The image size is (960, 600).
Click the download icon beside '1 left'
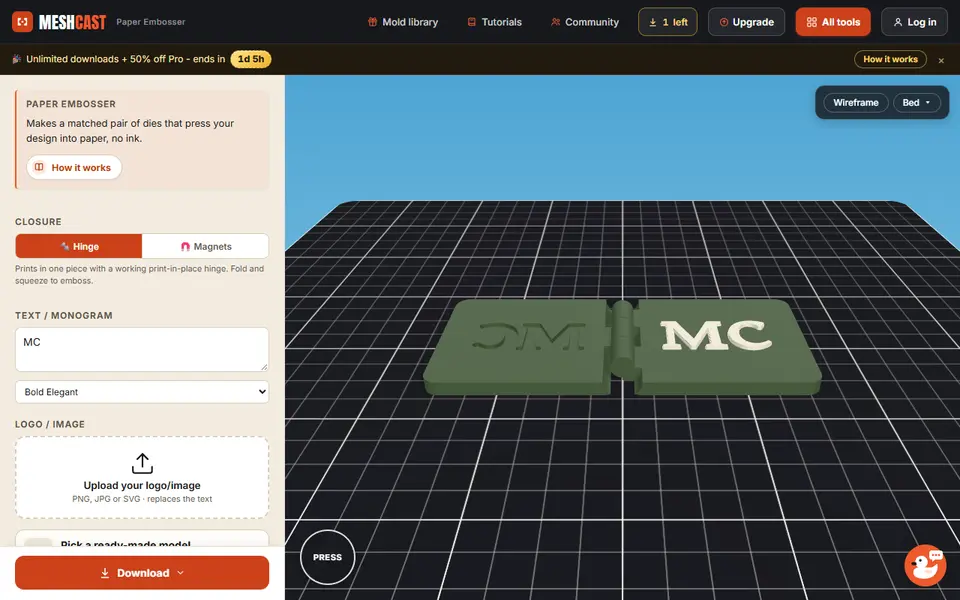click(653, 22)
